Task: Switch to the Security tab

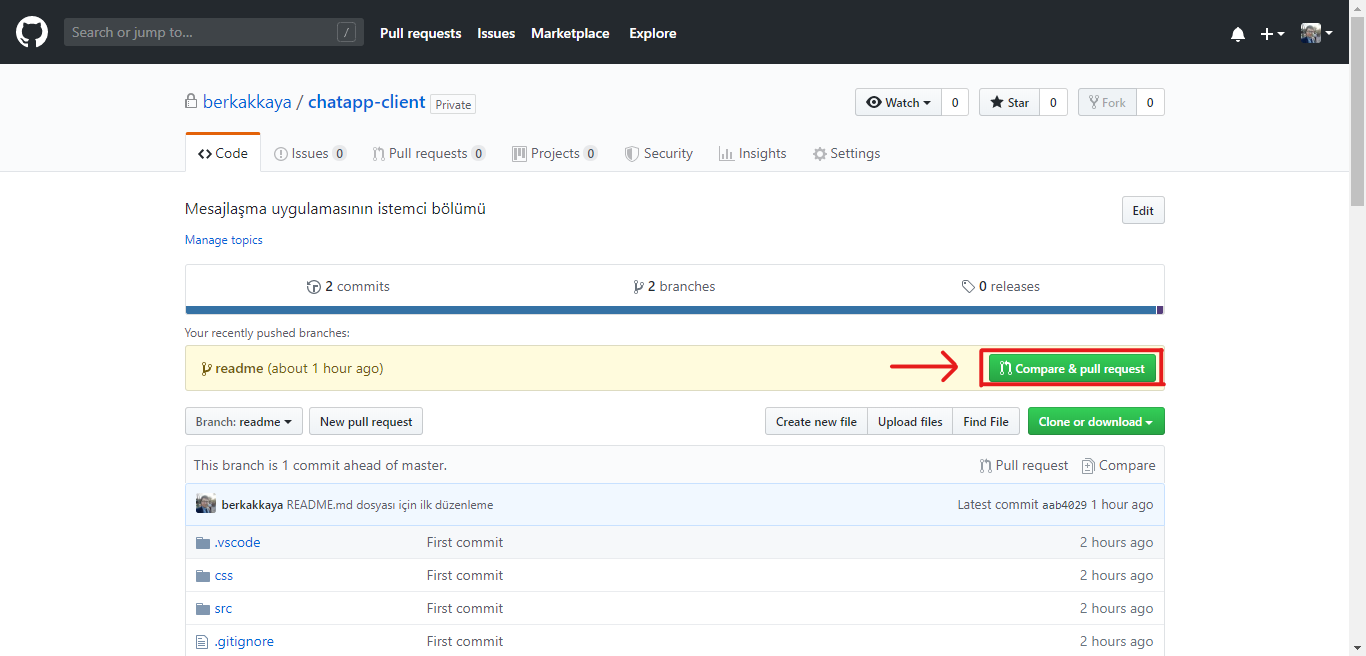Action: [659, 153]
